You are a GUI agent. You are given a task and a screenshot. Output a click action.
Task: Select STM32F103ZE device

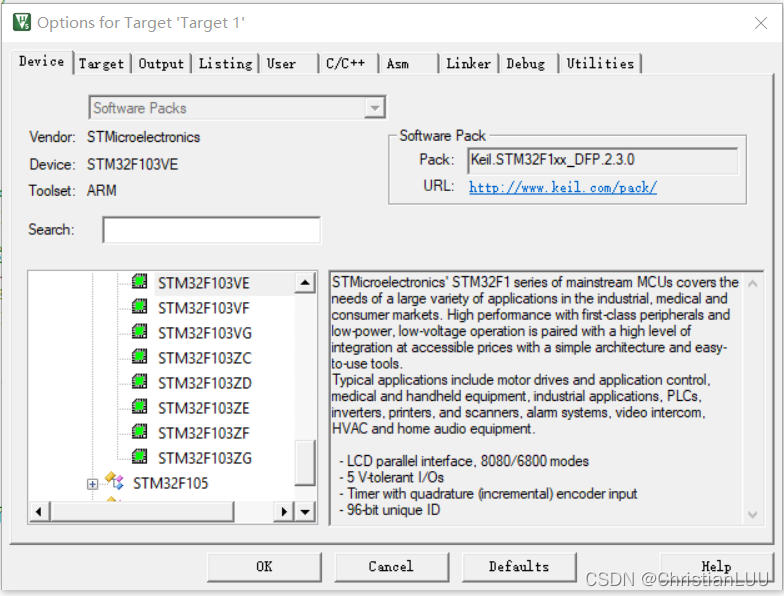click(x=204, y=408)
